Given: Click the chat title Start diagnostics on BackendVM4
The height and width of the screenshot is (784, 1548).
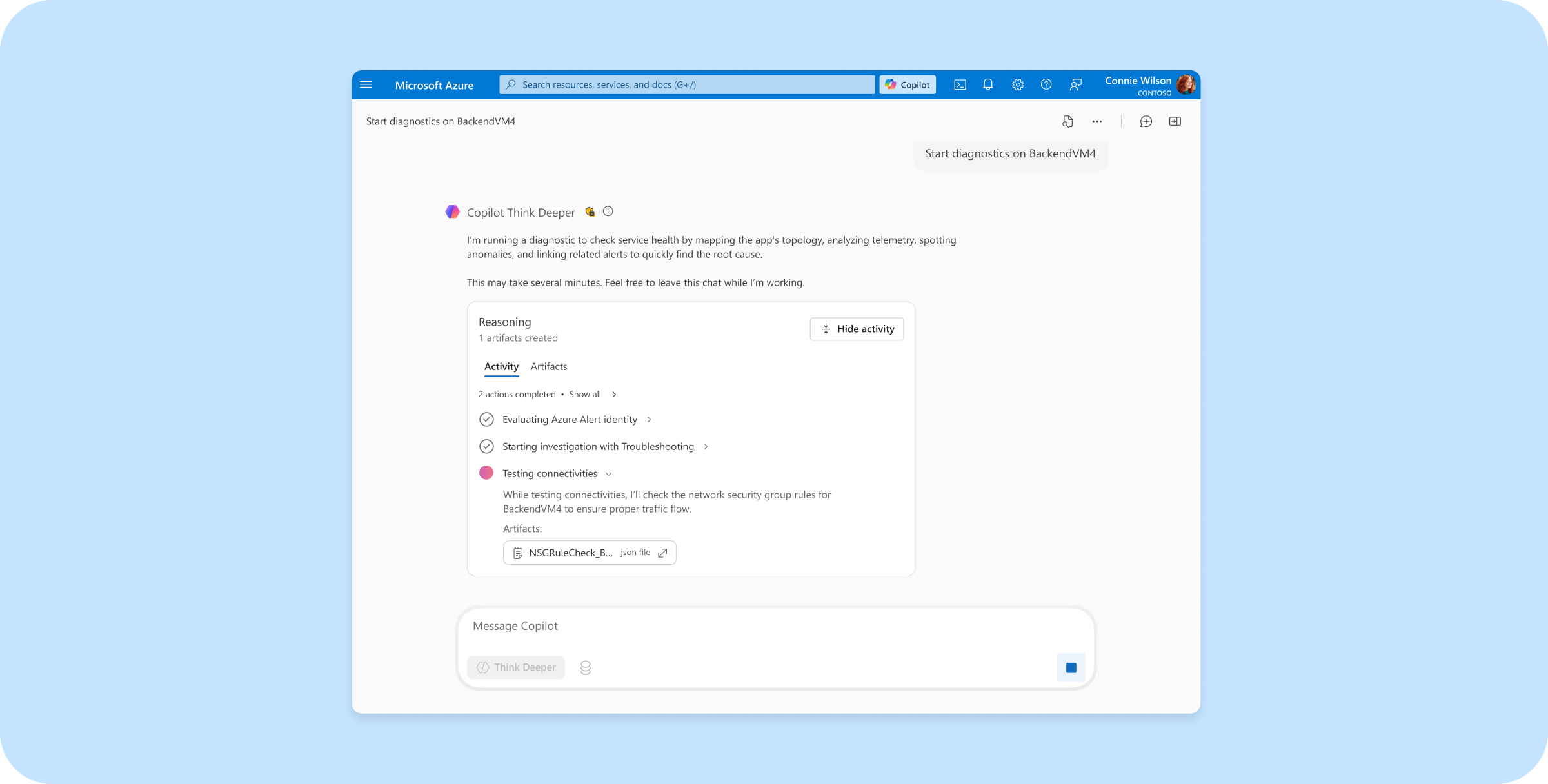Looking at the screenshot, I should tap(441, 121).
